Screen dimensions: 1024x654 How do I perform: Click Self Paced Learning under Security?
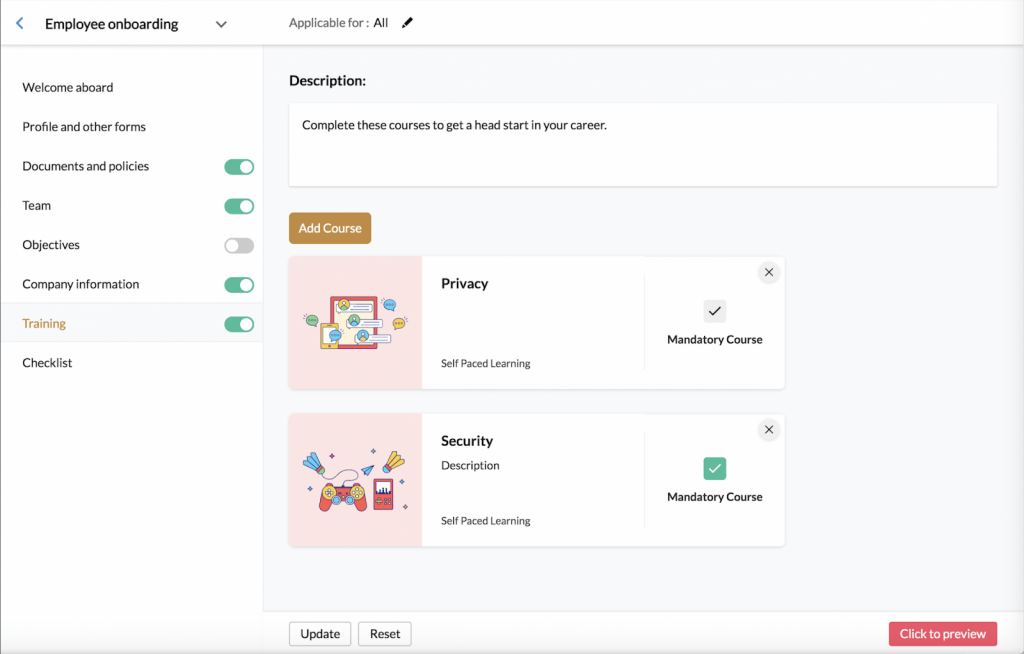point(485,521)
